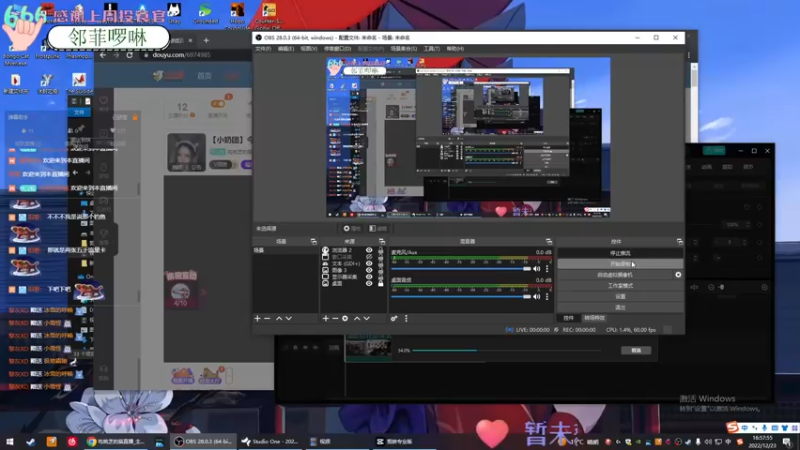Switch to the 转场特效 tab

point(594,318)
